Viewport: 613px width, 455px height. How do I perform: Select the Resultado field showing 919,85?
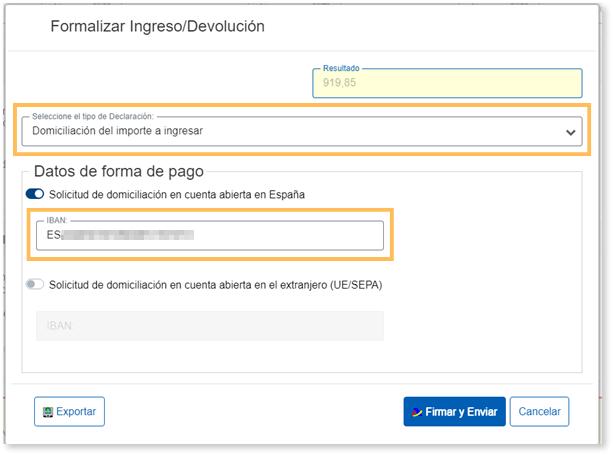point(447,84)
